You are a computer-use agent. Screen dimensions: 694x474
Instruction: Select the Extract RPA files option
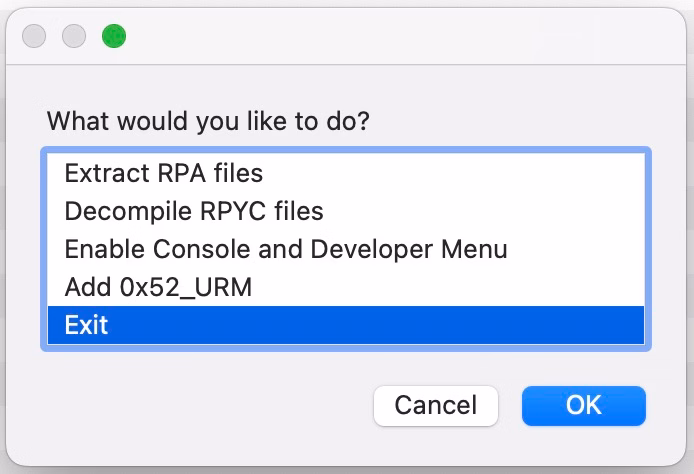point(163,174)
